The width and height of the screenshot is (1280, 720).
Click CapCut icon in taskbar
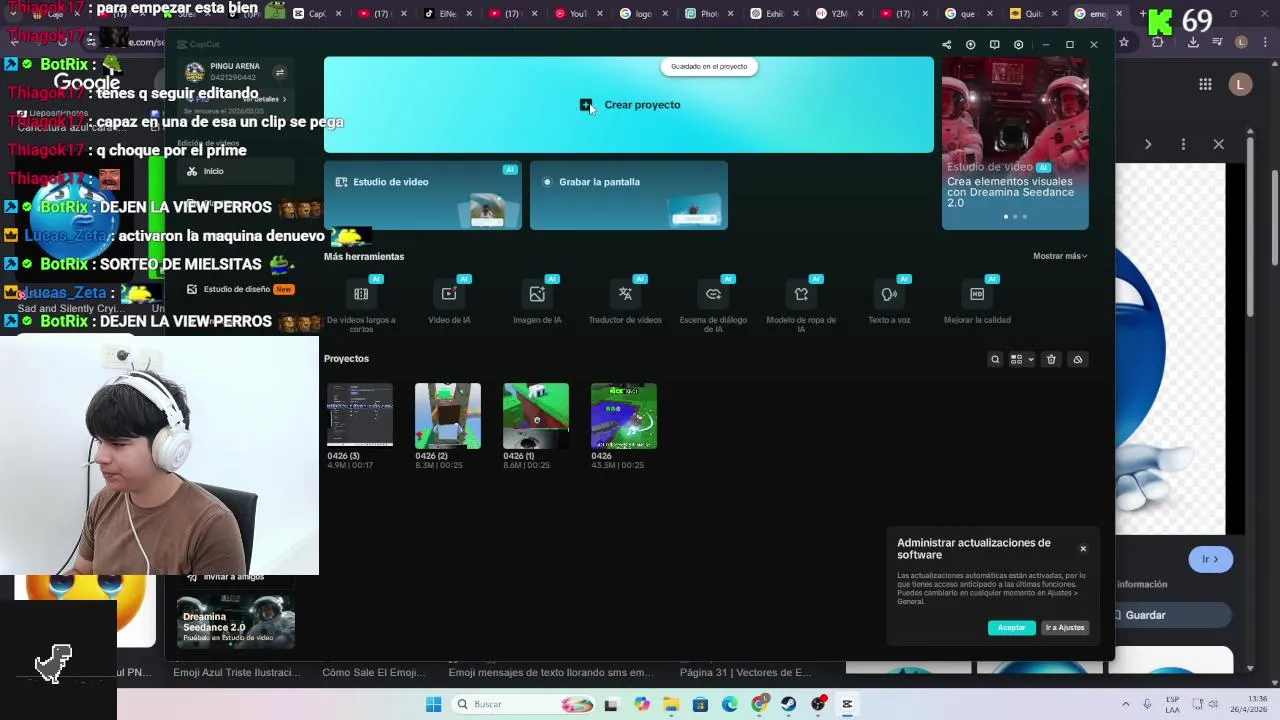coord(847,705)
